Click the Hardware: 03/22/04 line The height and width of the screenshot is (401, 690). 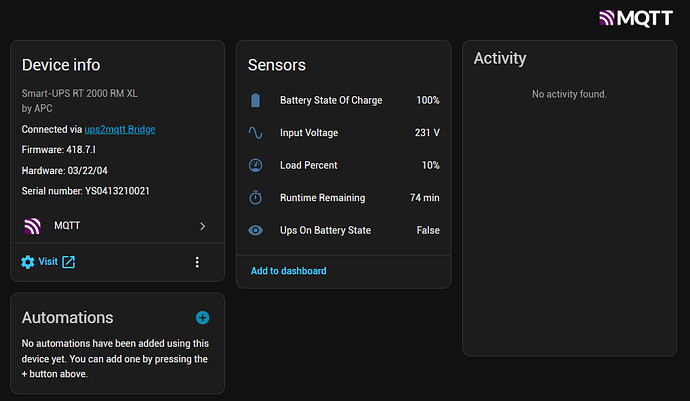coord(65,170)
